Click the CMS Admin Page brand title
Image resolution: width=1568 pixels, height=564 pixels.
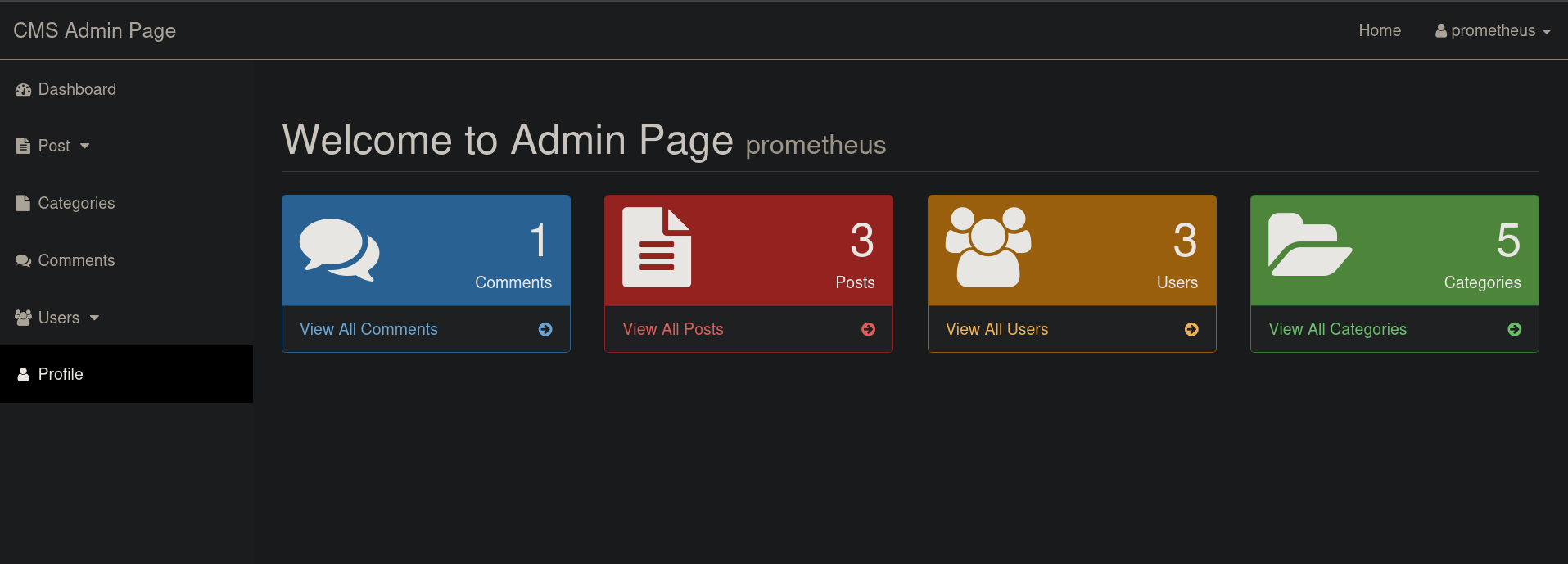(95, 30)
